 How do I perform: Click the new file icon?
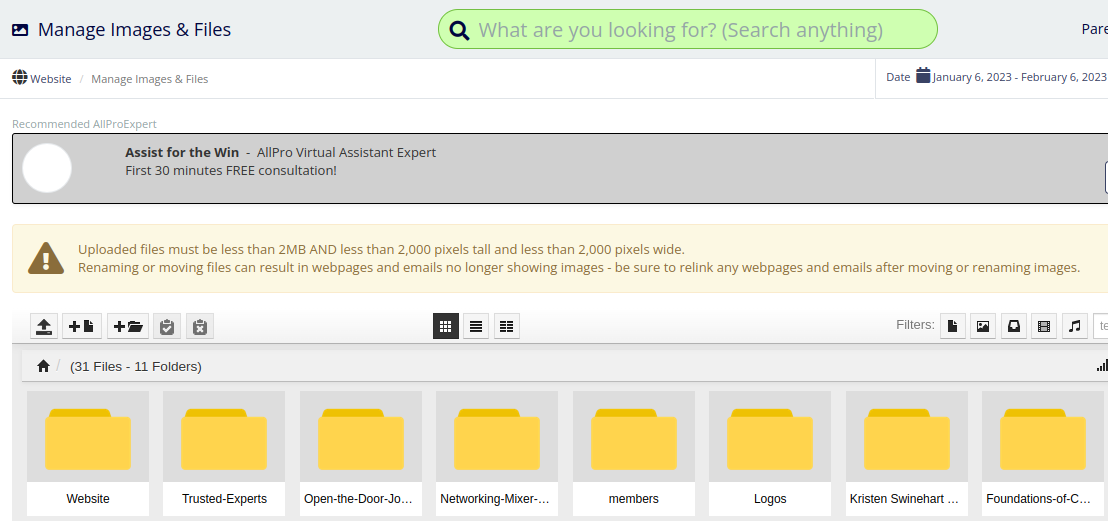[x=82, y=326]
